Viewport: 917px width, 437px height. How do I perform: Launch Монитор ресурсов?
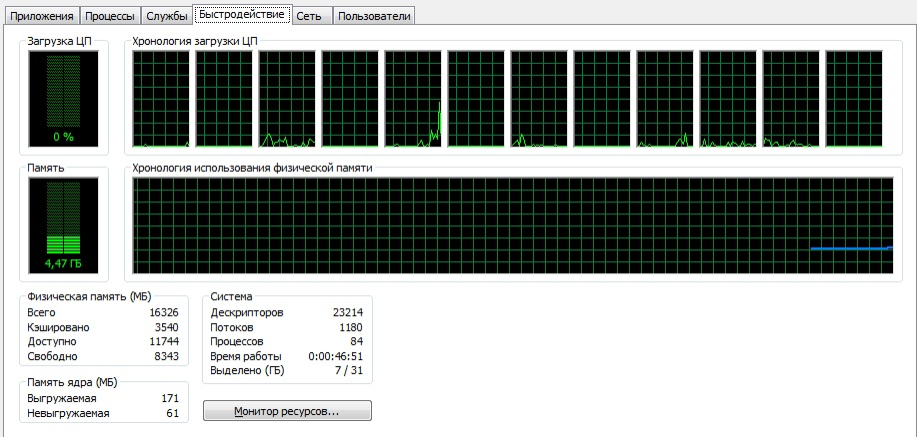[x=287, y=411]
